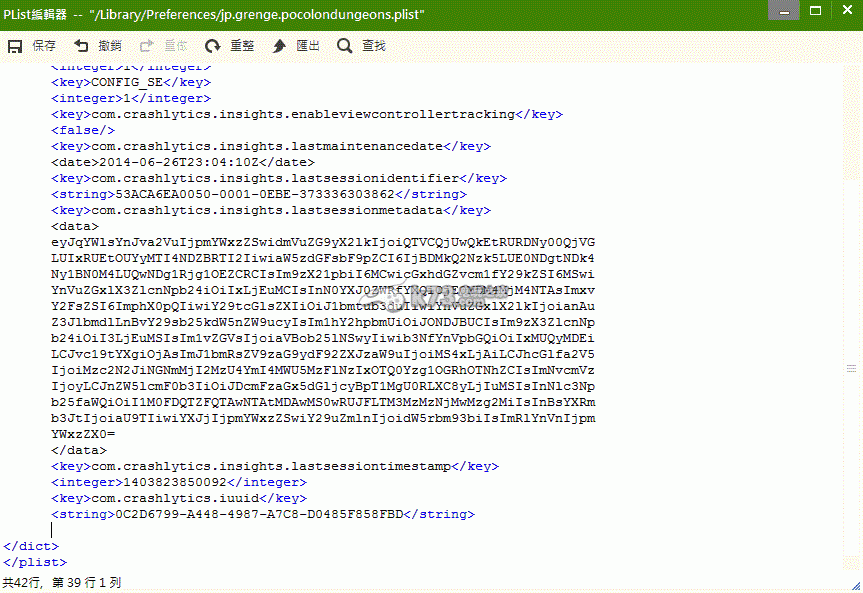Click the greyed 重做 (Redo) icon
This screenshot has width=863, height=593.
[x=147, y=46]
